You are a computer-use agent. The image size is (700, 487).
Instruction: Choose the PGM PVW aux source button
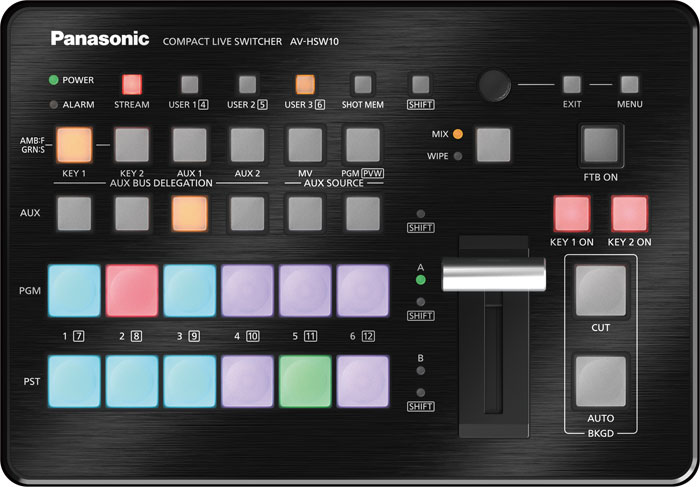(x=363, y=145)
